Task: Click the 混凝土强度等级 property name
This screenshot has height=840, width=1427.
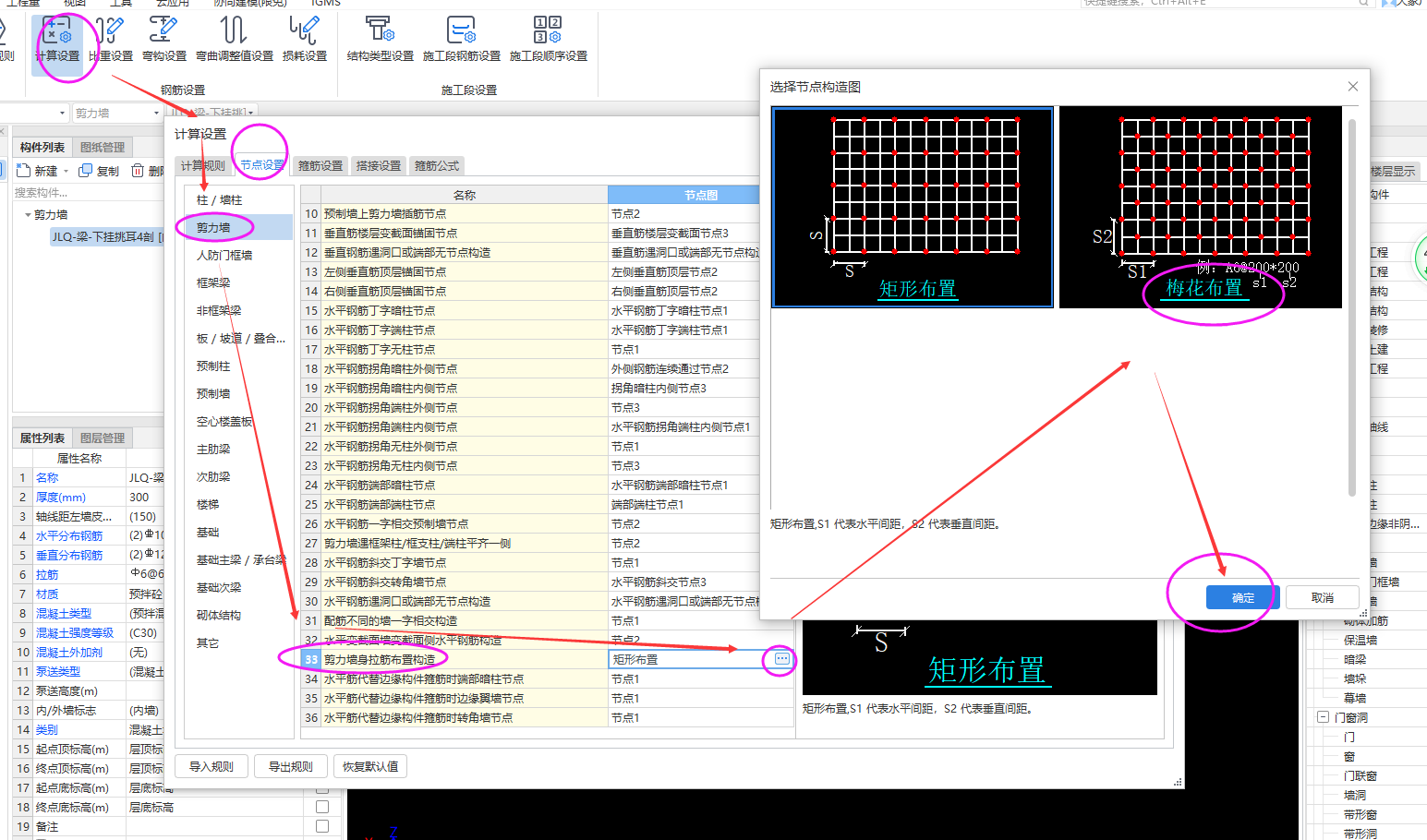Action: click(75, 632)
